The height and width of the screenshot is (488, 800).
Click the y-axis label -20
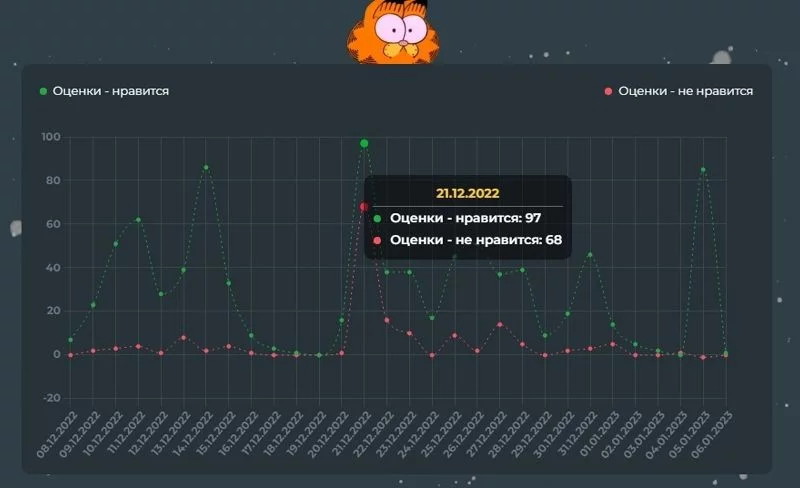(x=52, y=398)
